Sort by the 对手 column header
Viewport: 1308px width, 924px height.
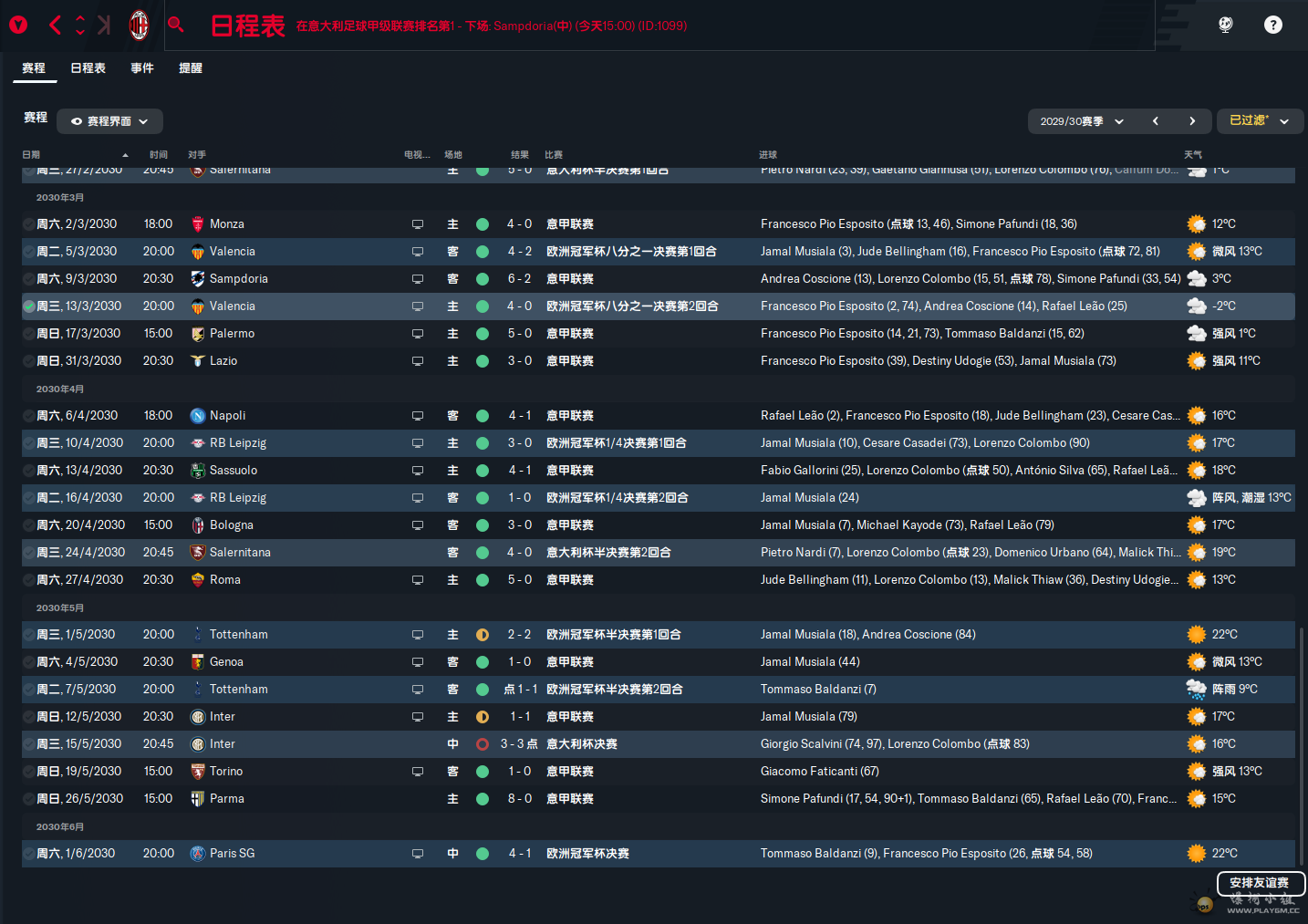click(x=197, y=155)
